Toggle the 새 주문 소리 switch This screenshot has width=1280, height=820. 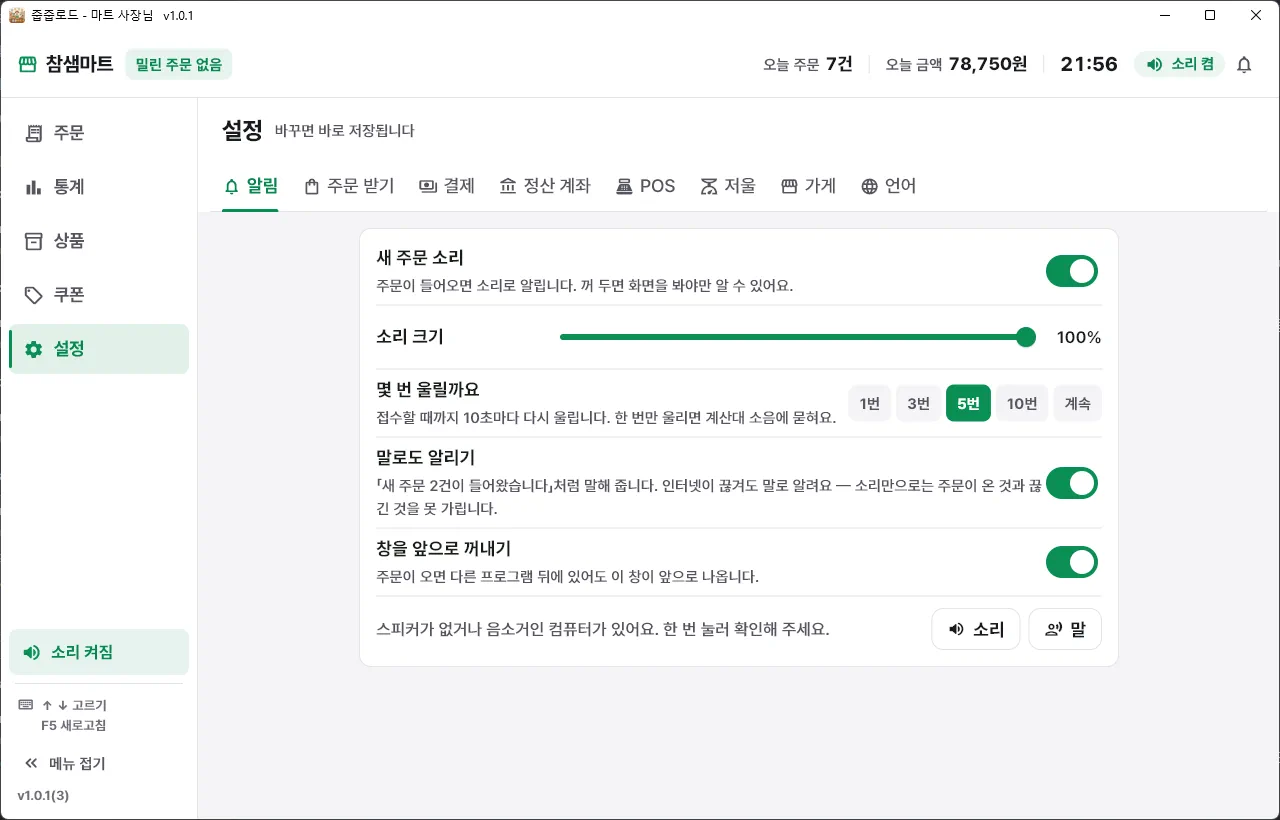pos(1072,271)
